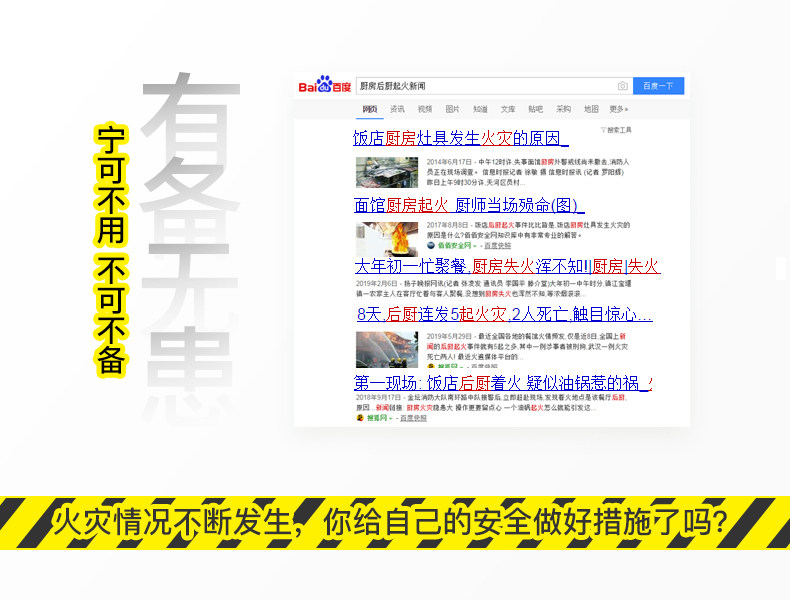Viewport: 790px width, 600px height.
Task: Switch to the 贴吧 tab
Action: pyautogui.click(x=536, y=109)
